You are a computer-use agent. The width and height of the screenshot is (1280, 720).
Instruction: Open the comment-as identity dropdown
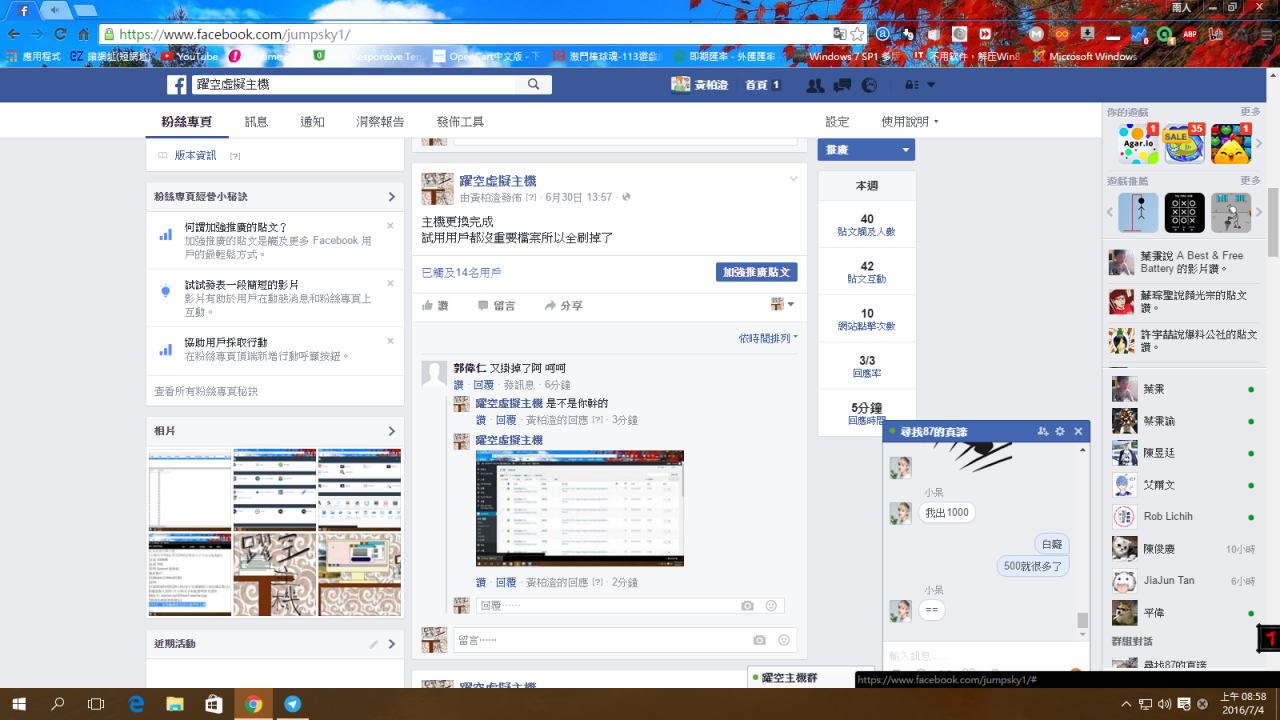(x=783, y=304)
